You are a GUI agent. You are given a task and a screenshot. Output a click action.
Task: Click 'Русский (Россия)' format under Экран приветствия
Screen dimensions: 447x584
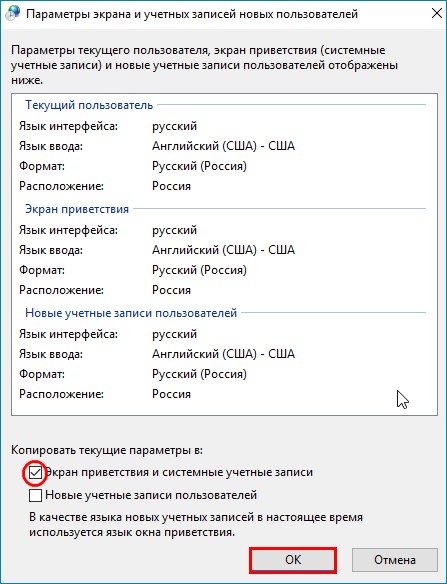point(199,270)
